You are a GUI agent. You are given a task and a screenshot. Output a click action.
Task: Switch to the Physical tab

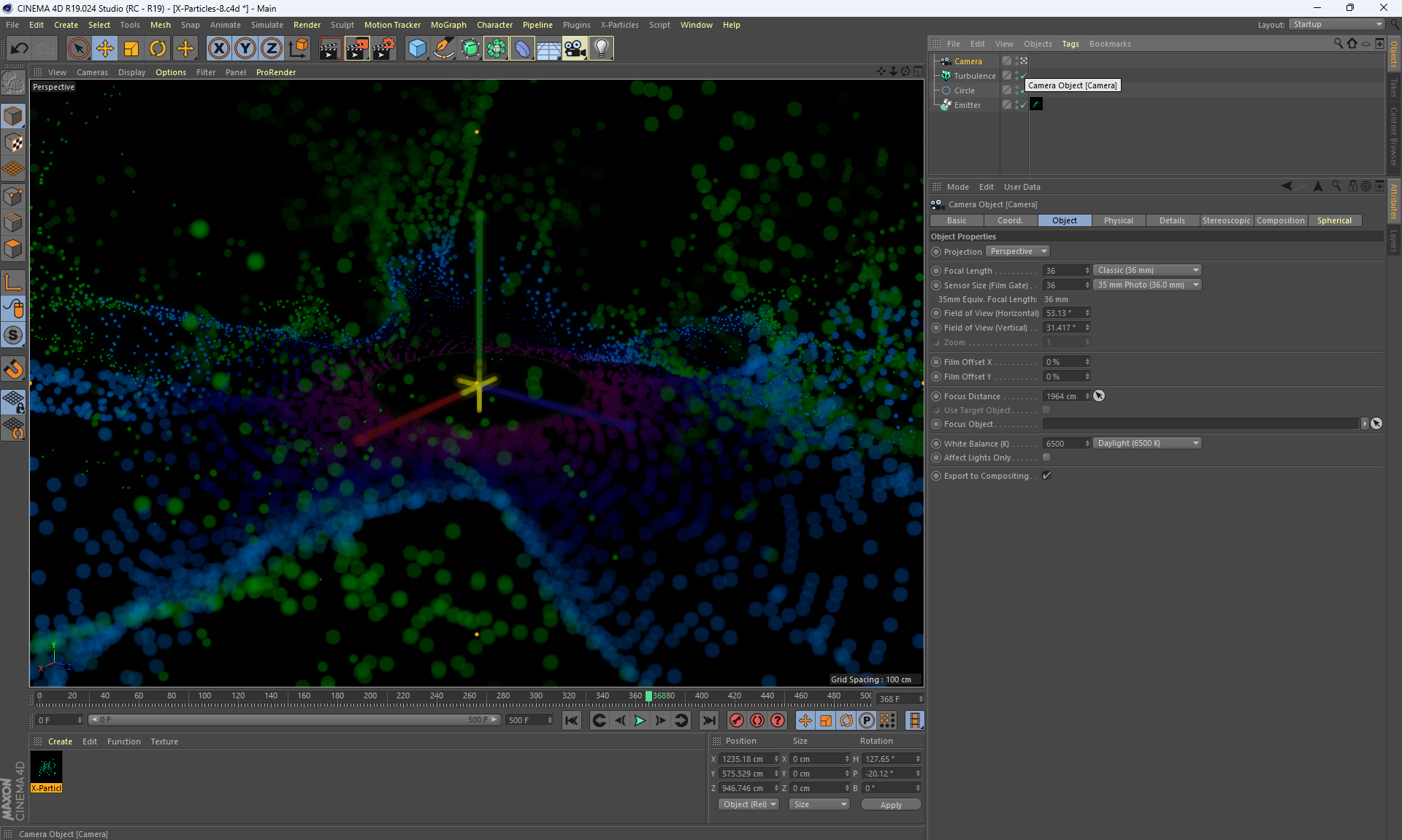1118,220
